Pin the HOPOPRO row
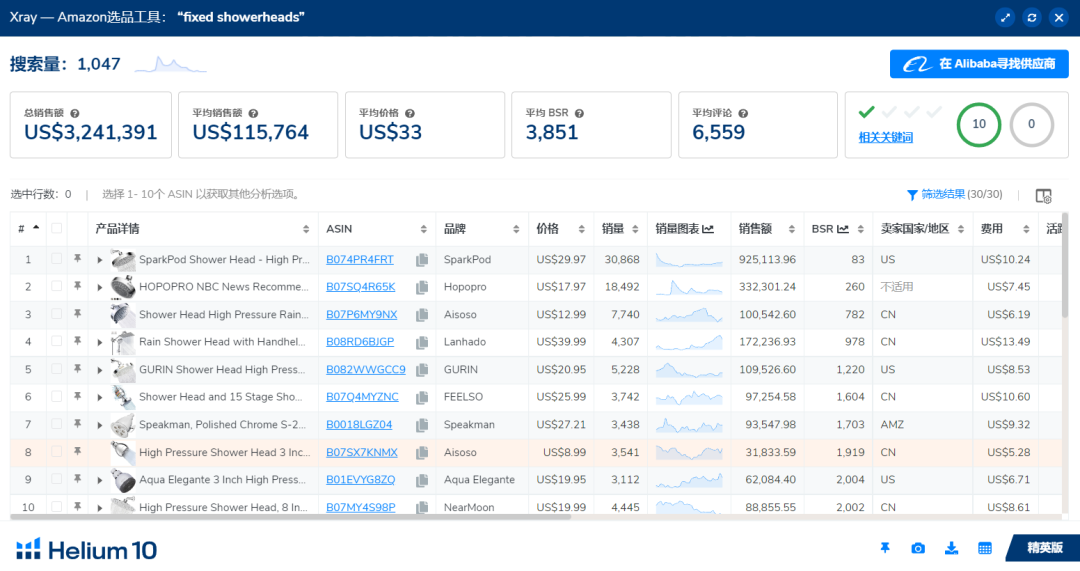The width and height of the screenshot is (1080, 571). (78, 286)
